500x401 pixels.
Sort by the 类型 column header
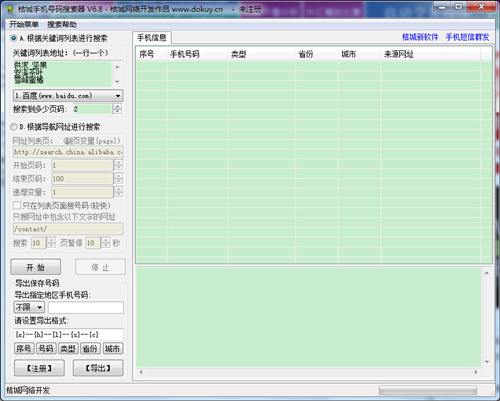point(262,54)
